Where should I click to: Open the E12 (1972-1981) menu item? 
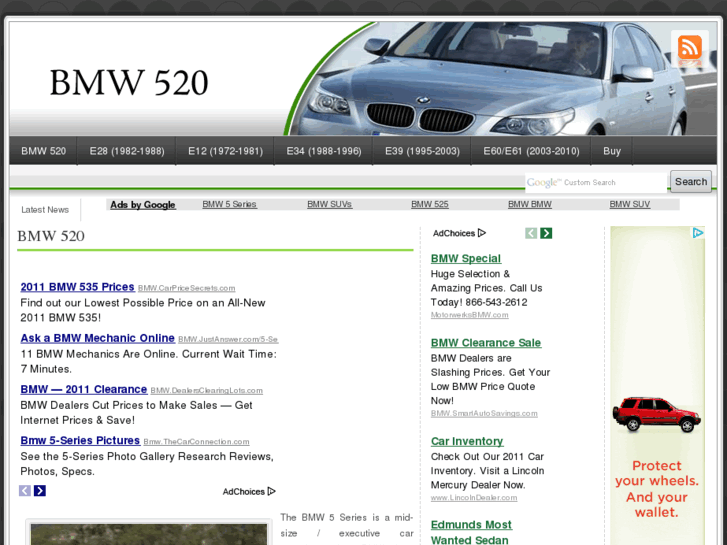tap(225, 151)
